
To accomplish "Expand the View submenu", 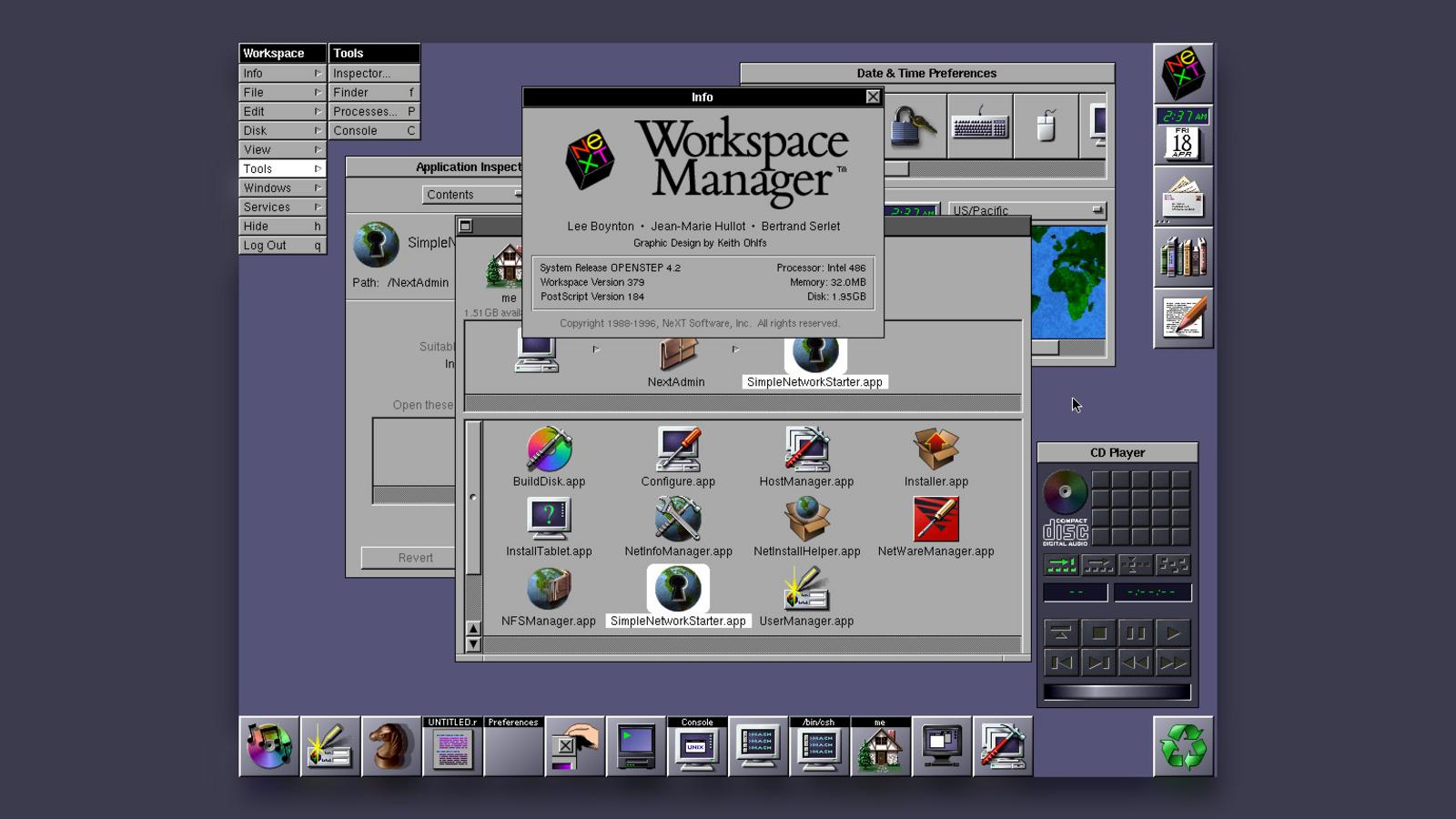I will (282, 149).
